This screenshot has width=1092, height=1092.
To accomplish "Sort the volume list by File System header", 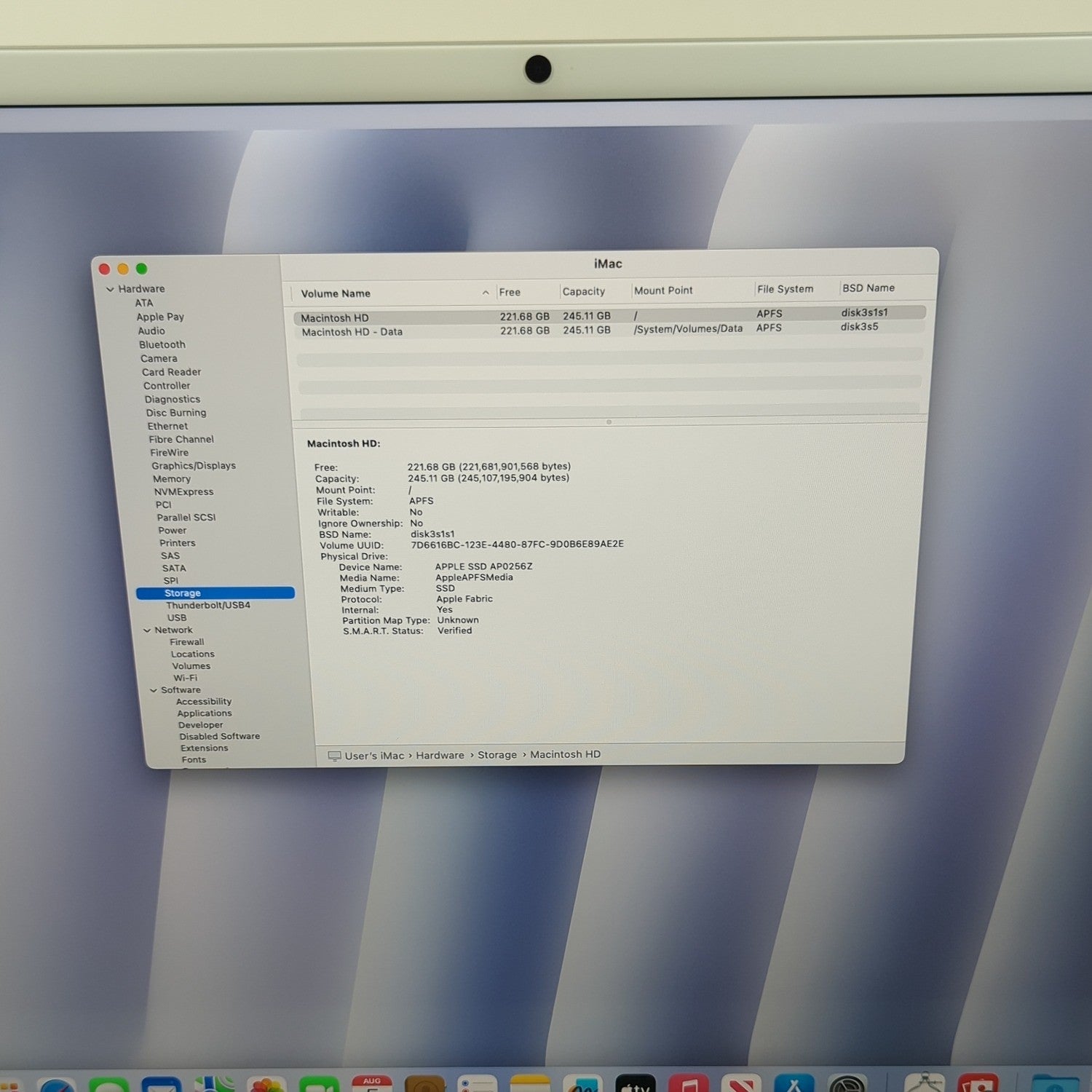I will click(x=785, y=289).
